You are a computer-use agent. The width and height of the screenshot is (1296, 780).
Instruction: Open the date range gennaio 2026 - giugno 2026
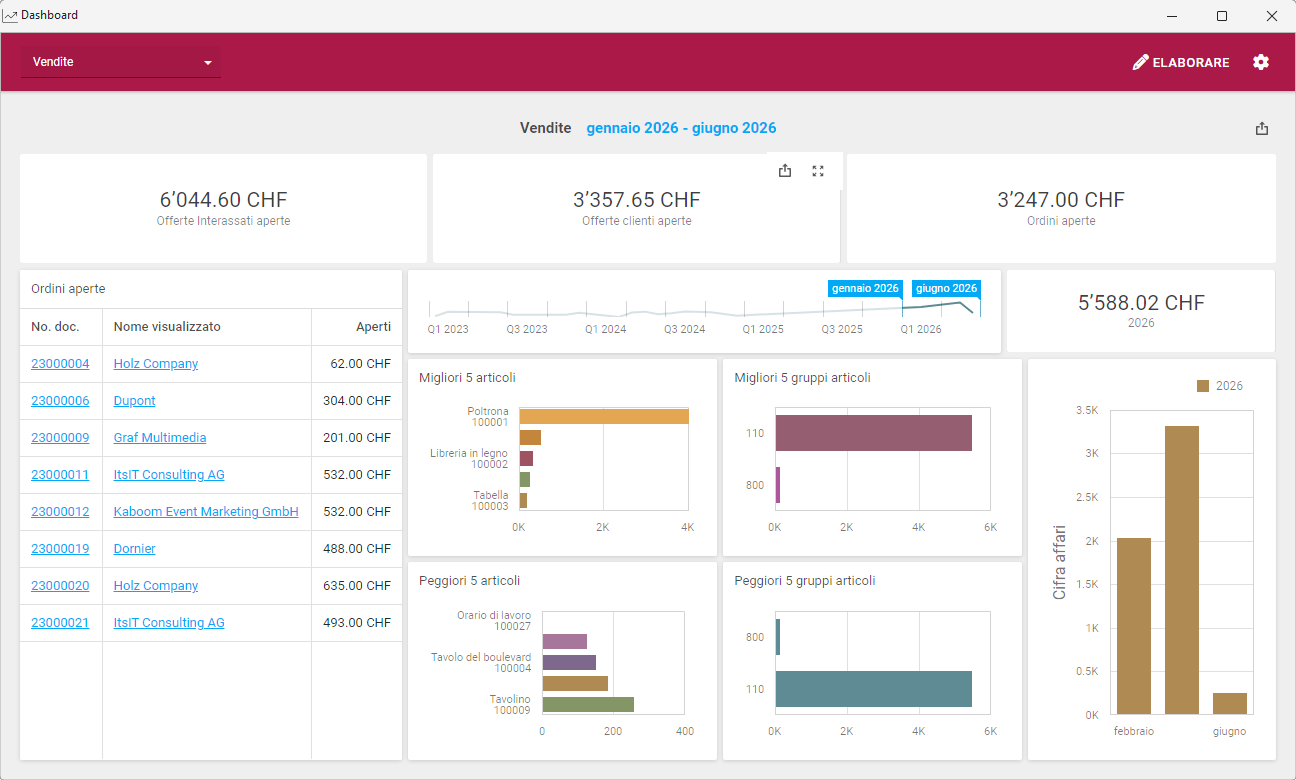681,128
